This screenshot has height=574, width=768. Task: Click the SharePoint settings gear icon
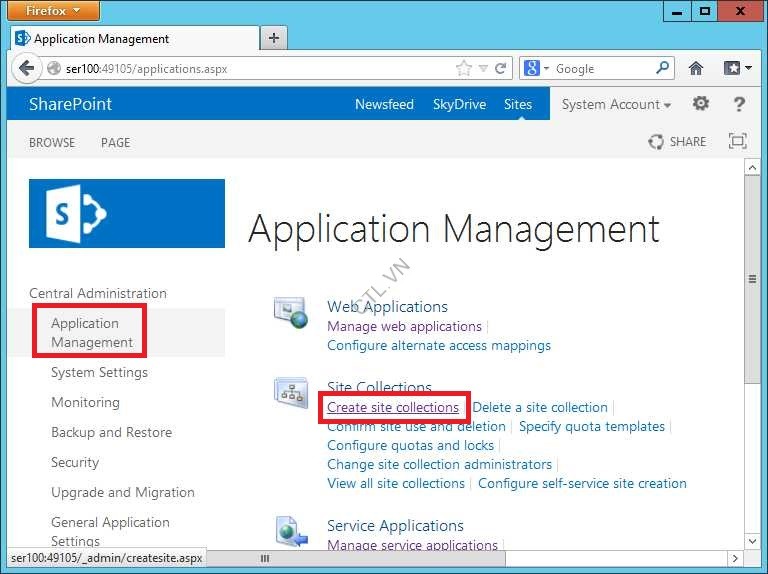[x=701, y=104]
